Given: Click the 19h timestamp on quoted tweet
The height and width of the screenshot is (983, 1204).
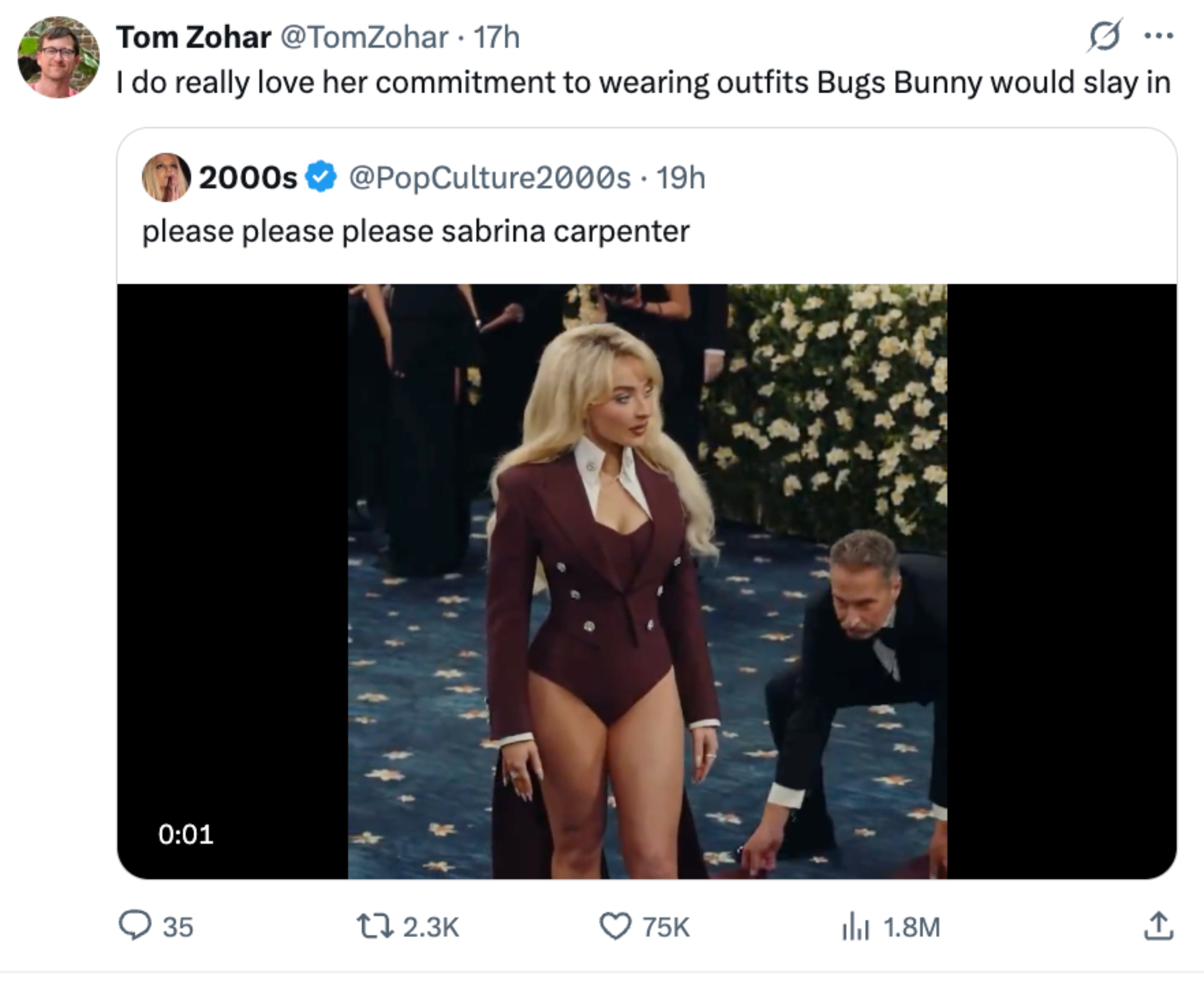Looking at the screenshot, I should pyautogui.click(x=682, y=178).
